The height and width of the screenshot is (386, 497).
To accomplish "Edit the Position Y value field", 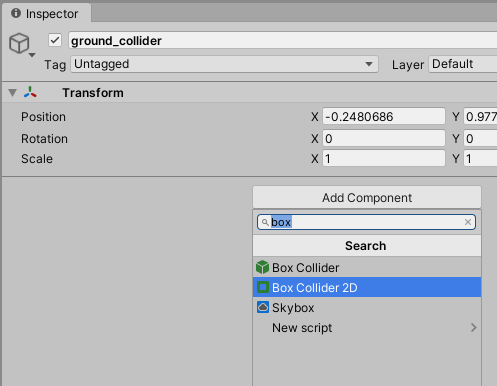I will (x=480, y=117).
